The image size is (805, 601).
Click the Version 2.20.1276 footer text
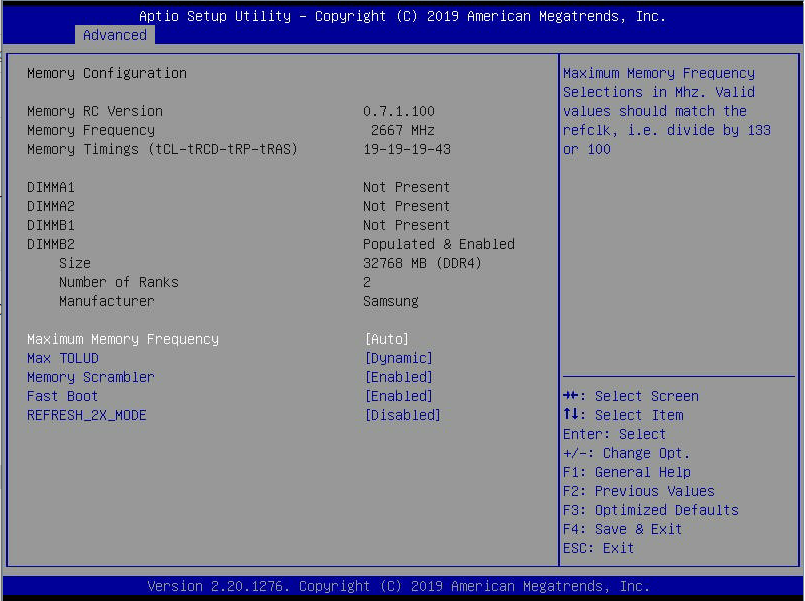tap(398, 586)
